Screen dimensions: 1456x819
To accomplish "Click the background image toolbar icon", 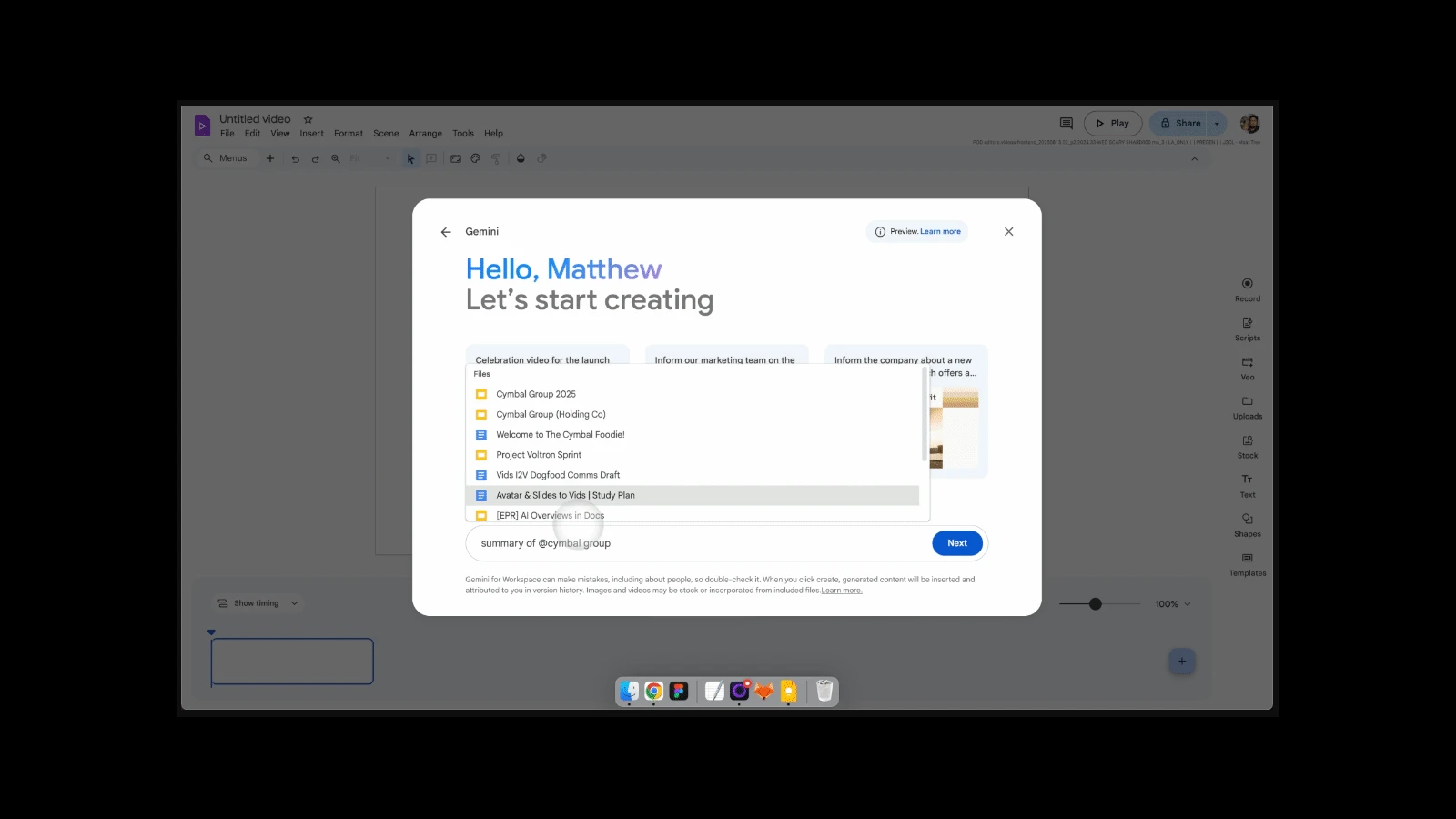I will (456, 158).
